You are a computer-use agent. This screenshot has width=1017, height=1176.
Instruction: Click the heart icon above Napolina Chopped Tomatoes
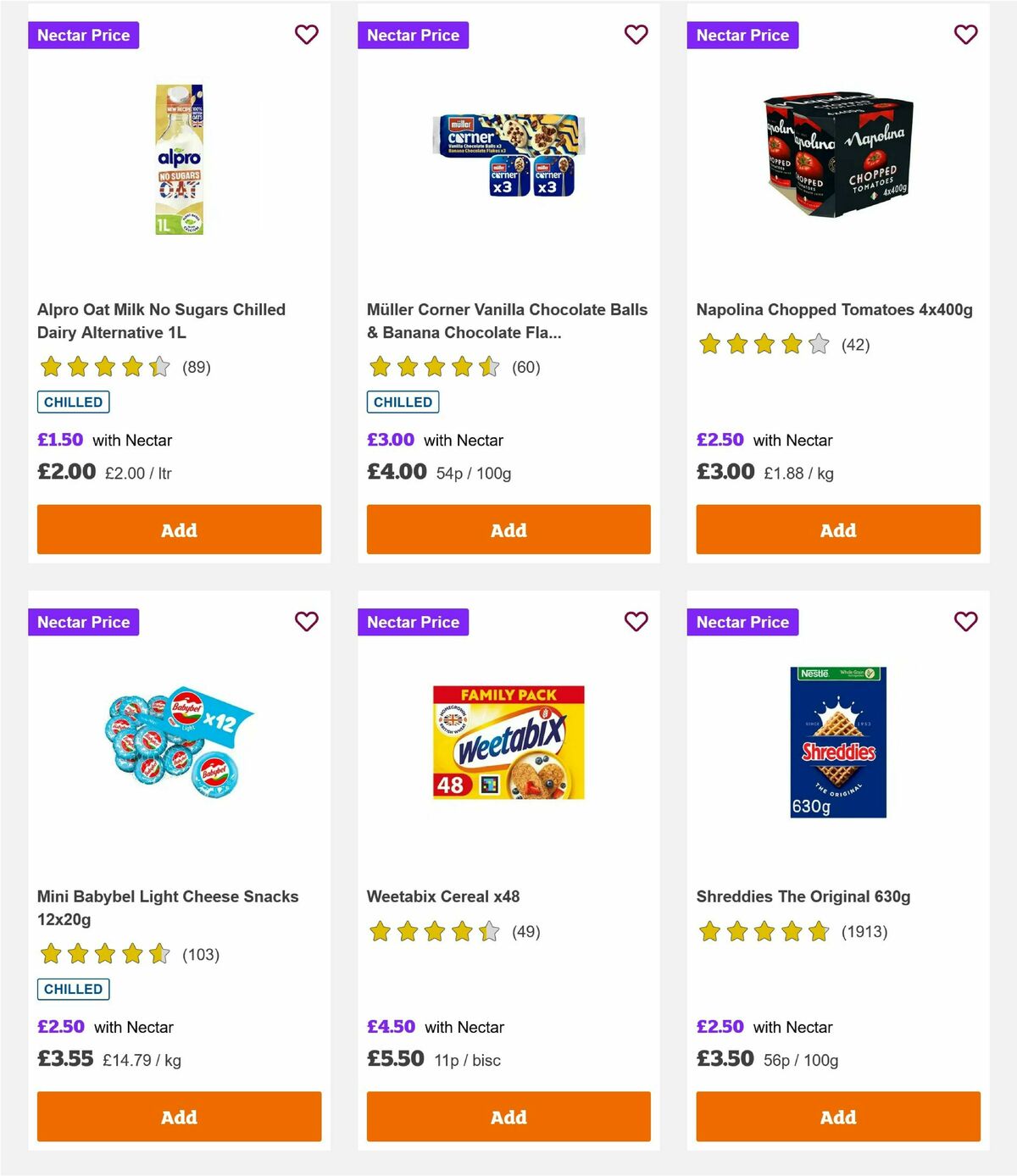965,35
